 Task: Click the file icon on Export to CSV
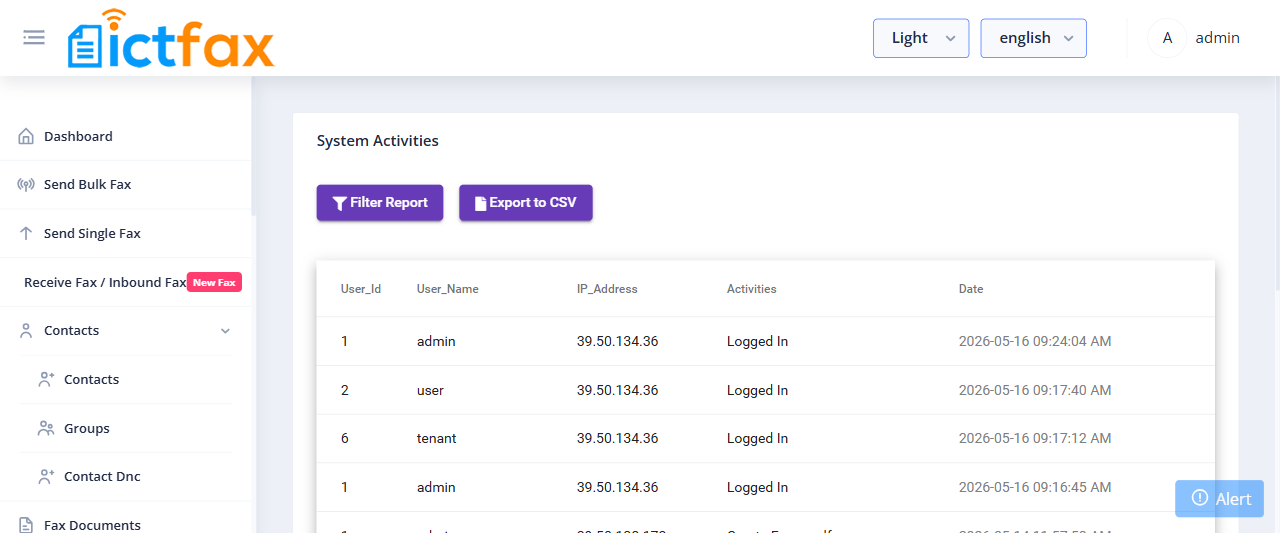pos(480,203)
